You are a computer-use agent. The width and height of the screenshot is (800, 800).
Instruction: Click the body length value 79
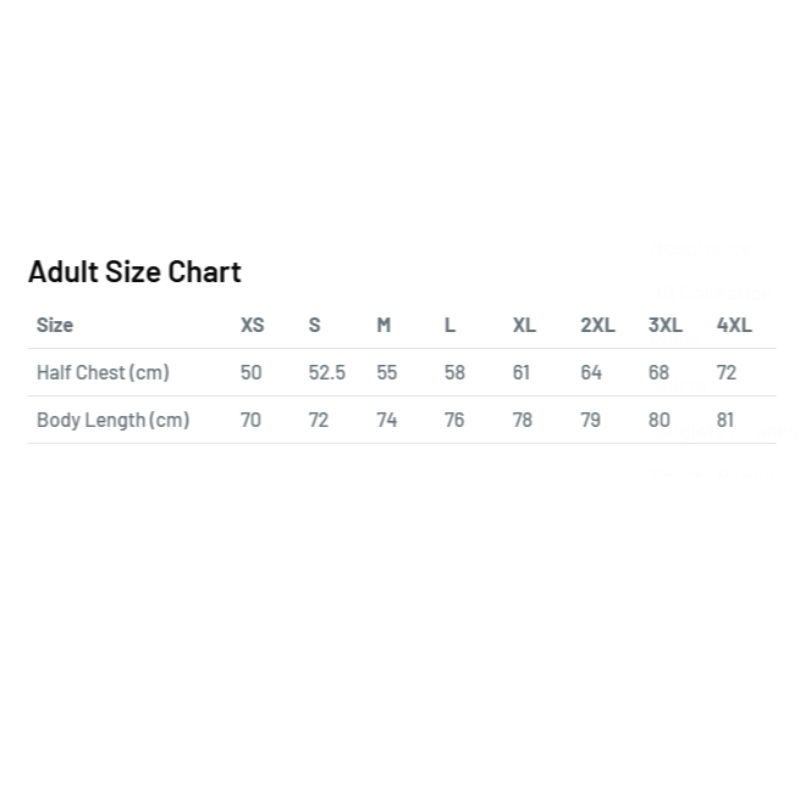591,420
